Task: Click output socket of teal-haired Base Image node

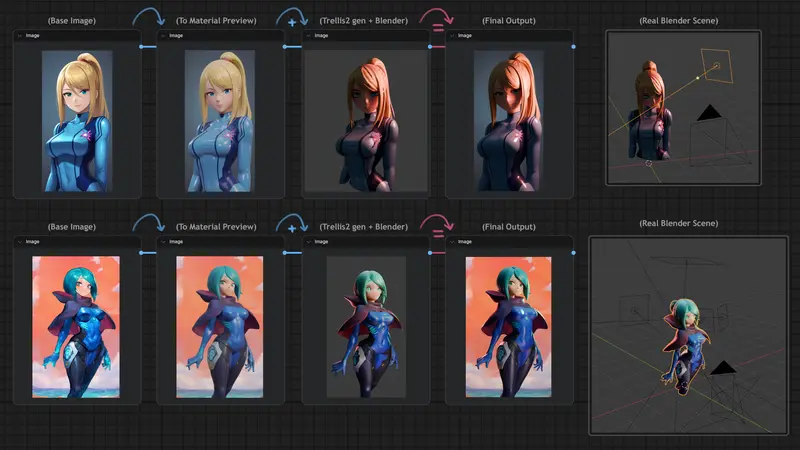Action: click(141, 252)
